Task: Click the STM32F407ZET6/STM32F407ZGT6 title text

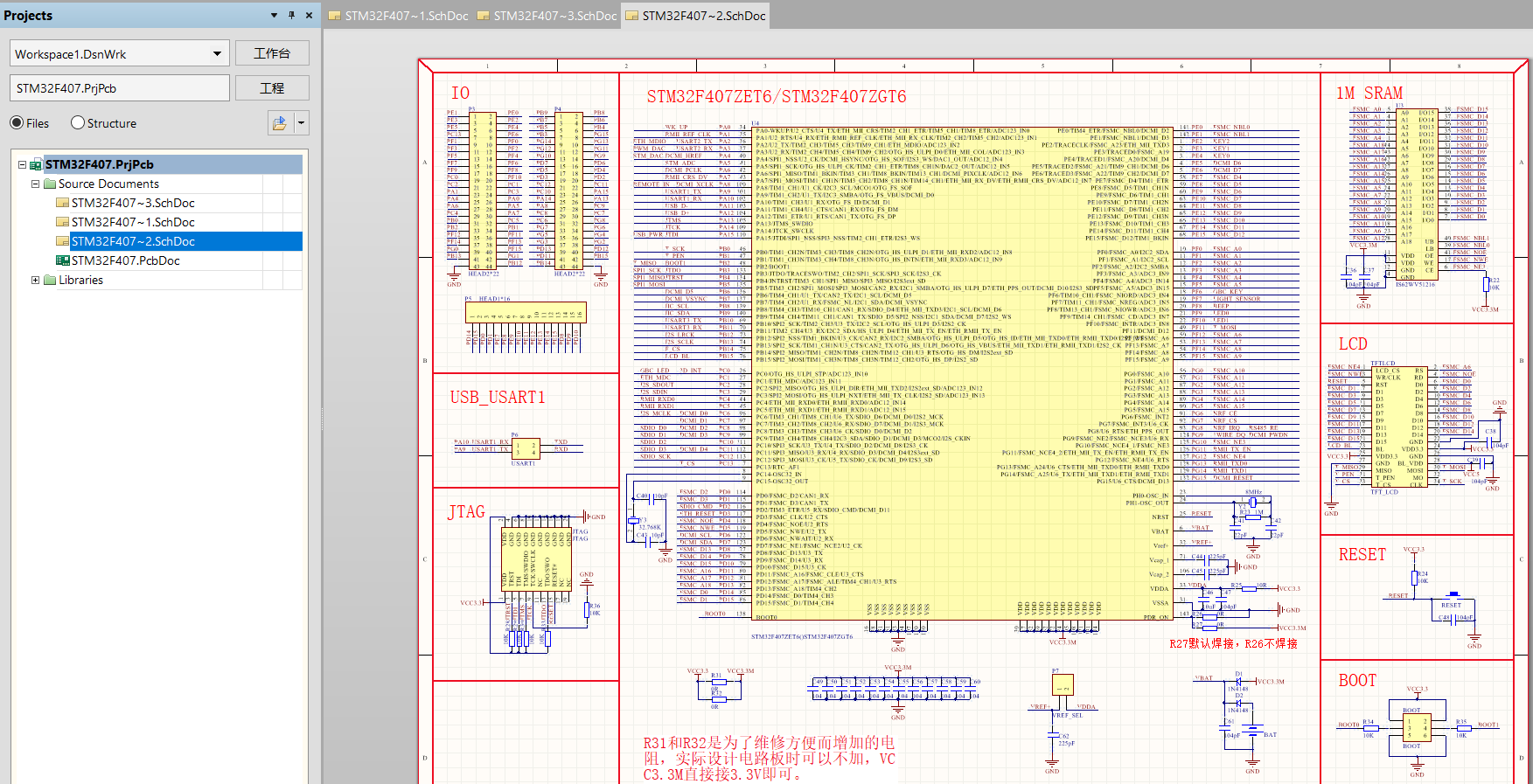Action: click(777, 97)
